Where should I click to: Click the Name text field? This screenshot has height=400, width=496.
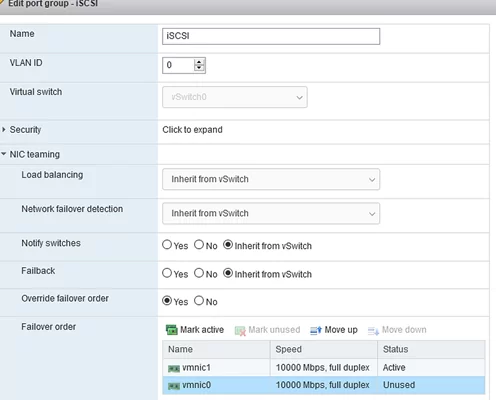pyautogui.click(x=271, y=36)
